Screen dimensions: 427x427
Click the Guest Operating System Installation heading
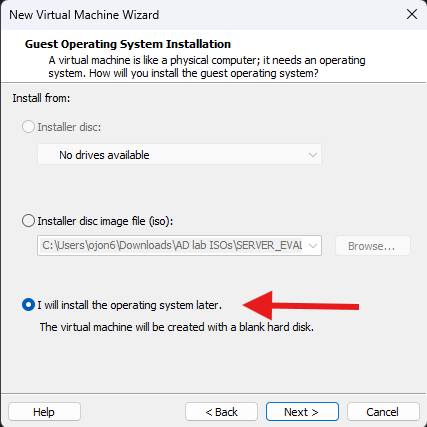pyautogui.click(x=128, y=44)
